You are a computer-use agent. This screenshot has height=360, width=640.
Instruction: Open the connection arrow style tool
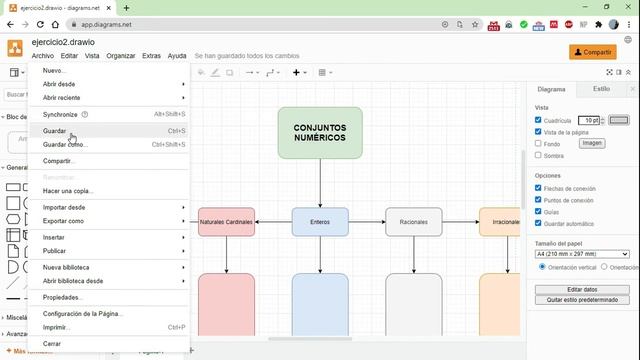(x=252, y=73)
